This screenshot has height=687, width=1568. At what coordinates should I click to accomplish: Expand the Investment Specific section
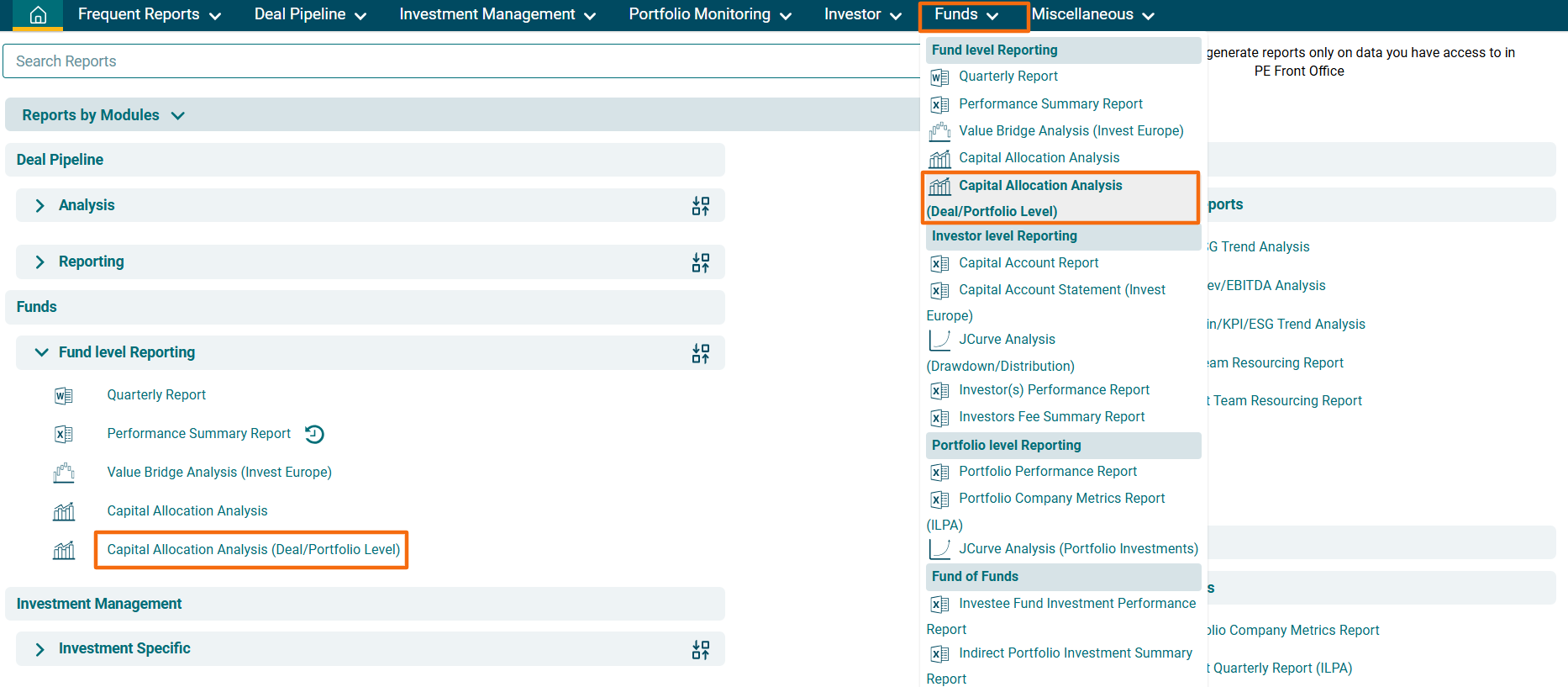[39, 649]
